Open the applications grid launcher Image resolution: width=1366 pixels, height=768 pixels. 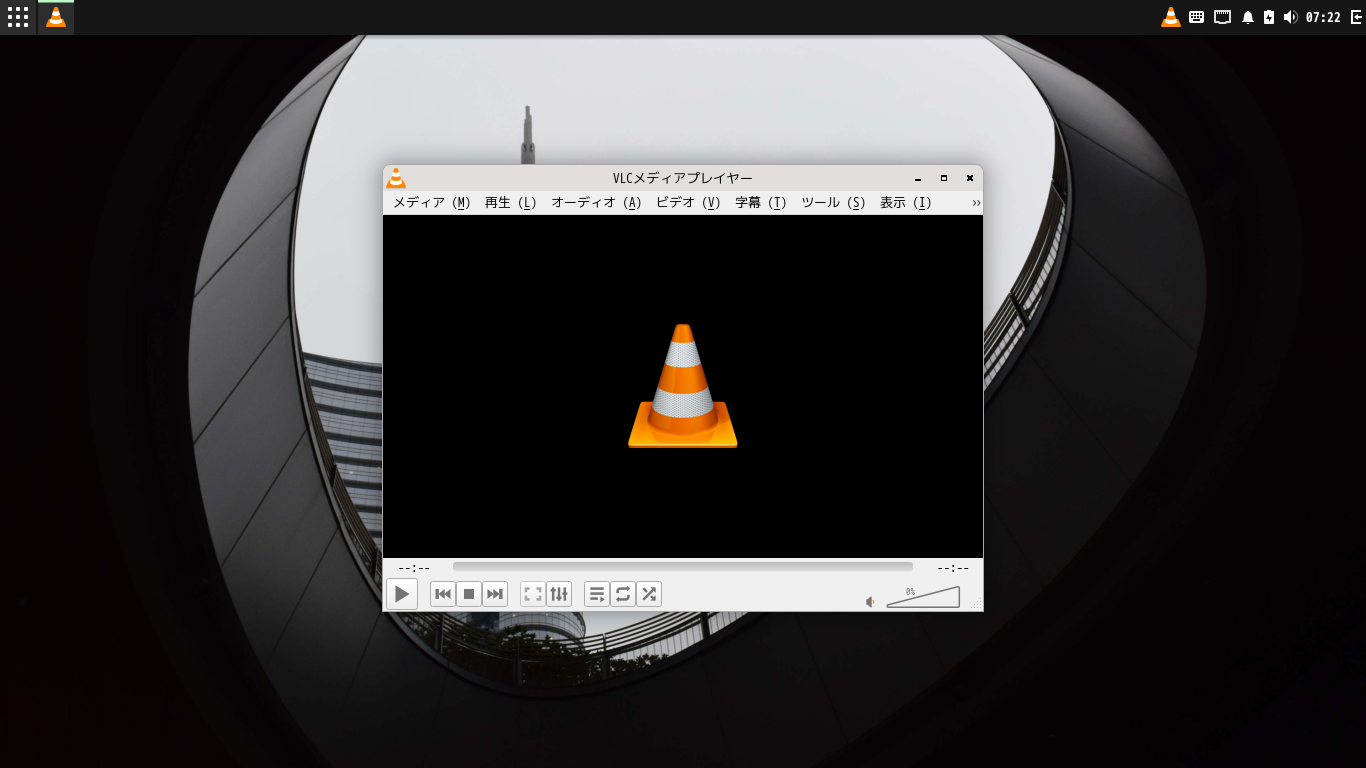tap(18, 17)
